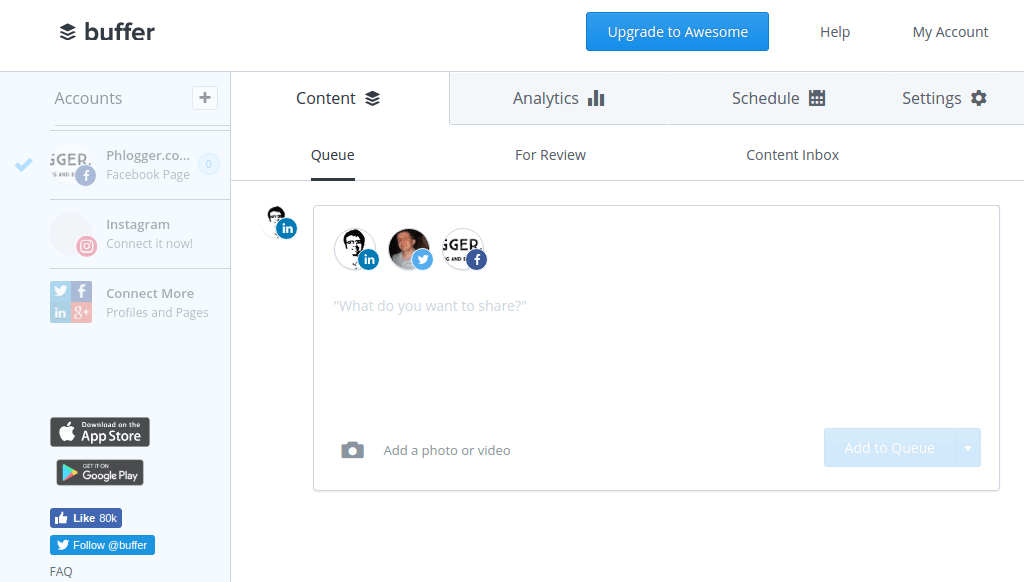Click the plus icon beside Accounts

(x=205, y=98)
